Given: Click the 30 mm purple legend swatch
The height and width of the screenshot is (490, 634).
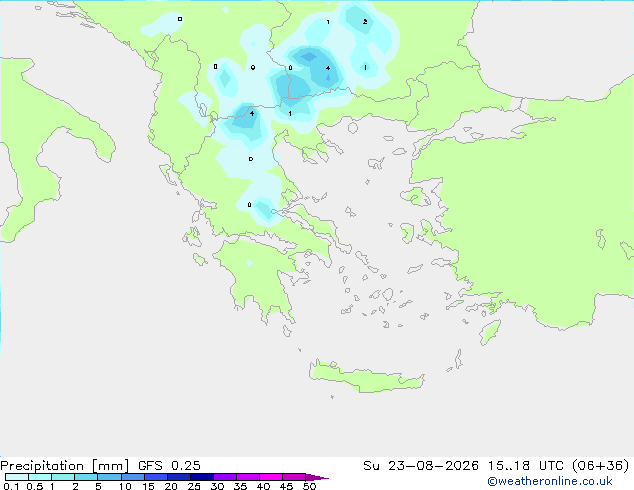Looking at the screenshot, I should point(225,477).
